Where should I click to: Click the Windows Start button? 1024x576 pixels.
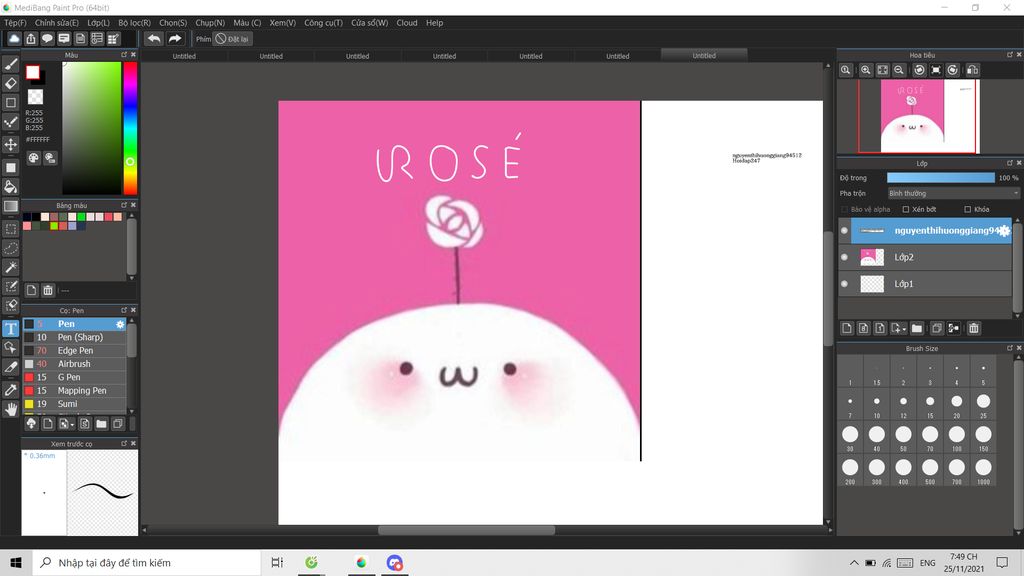pos(16,562)
